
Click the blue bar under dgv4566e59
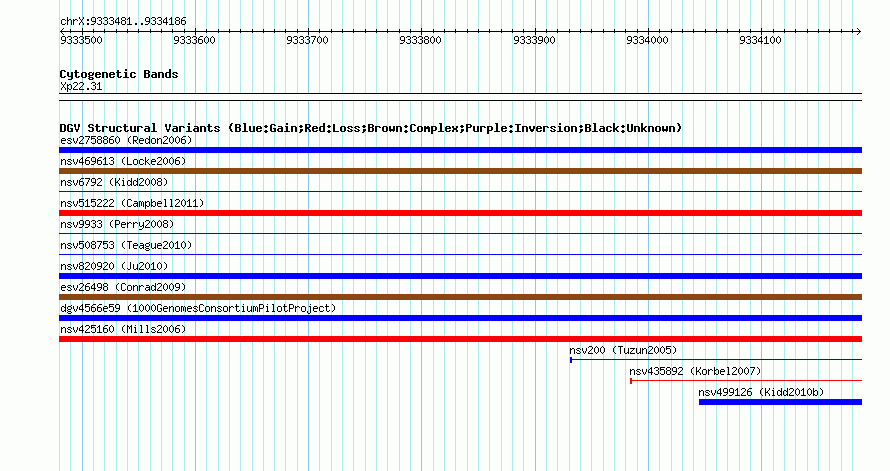(460, 318)
